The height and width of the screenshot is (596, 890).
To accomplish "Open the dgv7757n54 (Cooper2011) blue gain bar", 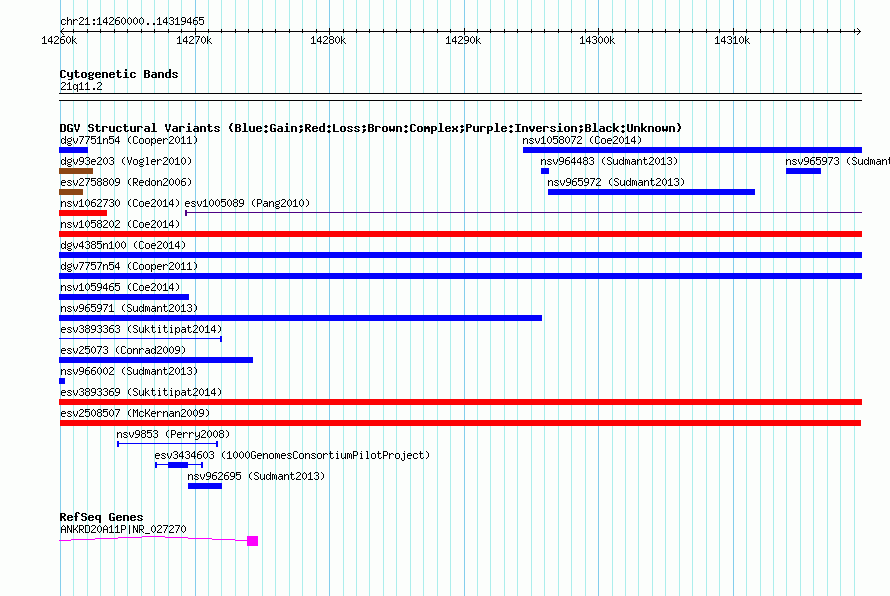I will point(460,276).
